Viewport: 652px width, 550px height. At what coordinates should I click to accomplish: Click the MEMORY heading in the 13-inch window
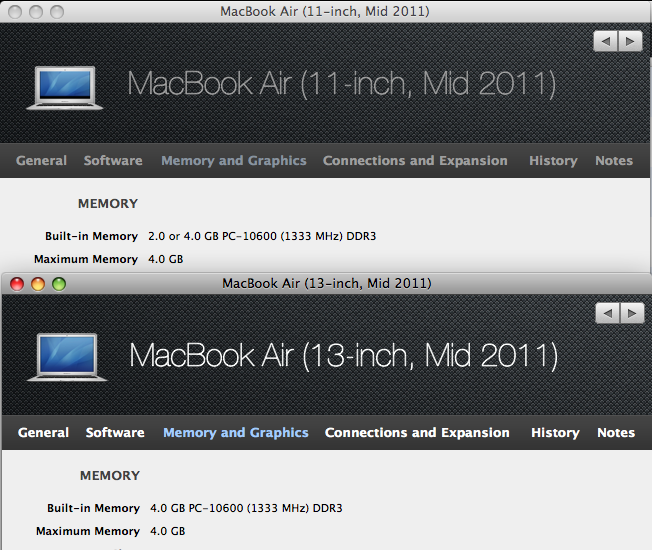point(110,476)
